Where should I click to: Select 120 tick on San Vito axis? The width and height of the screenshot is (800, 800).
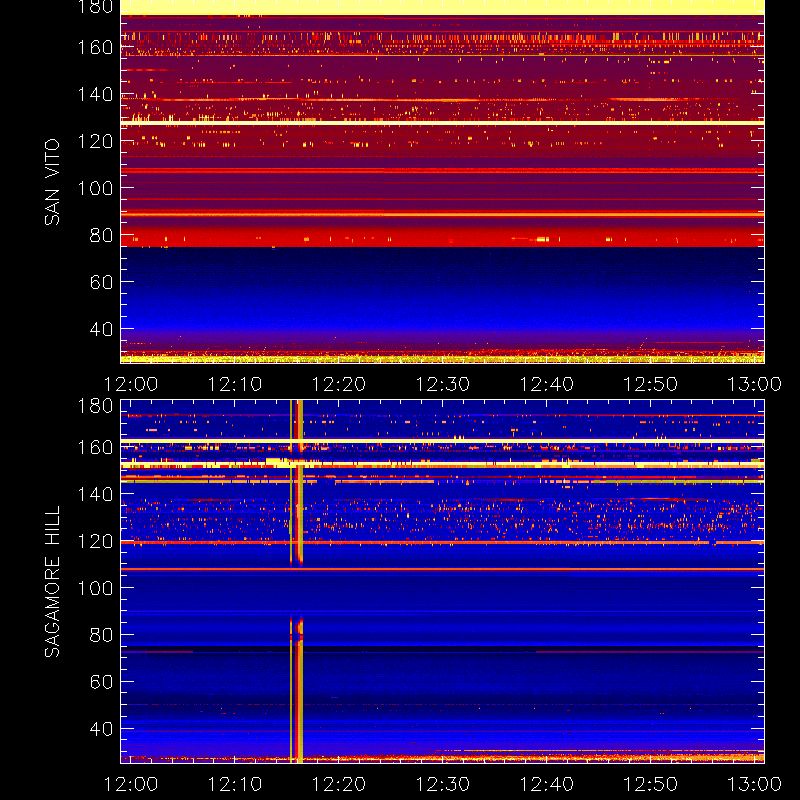[x=95, y=141]
